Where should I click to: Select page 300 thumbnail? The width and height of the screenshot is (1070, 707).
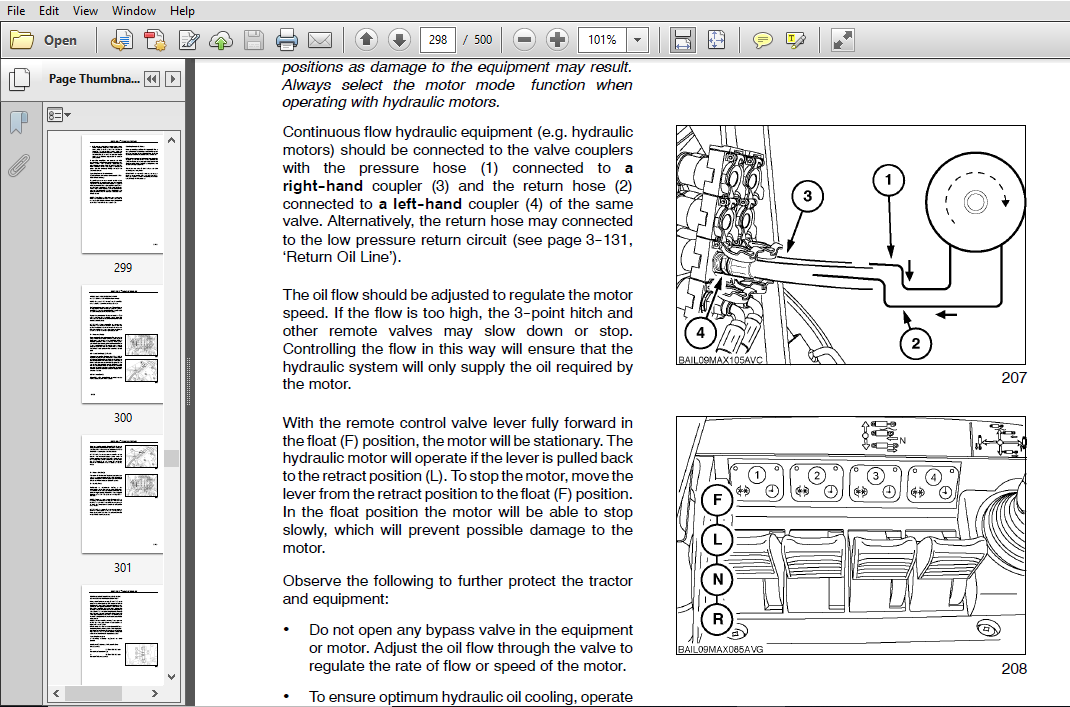coord(122,344)
